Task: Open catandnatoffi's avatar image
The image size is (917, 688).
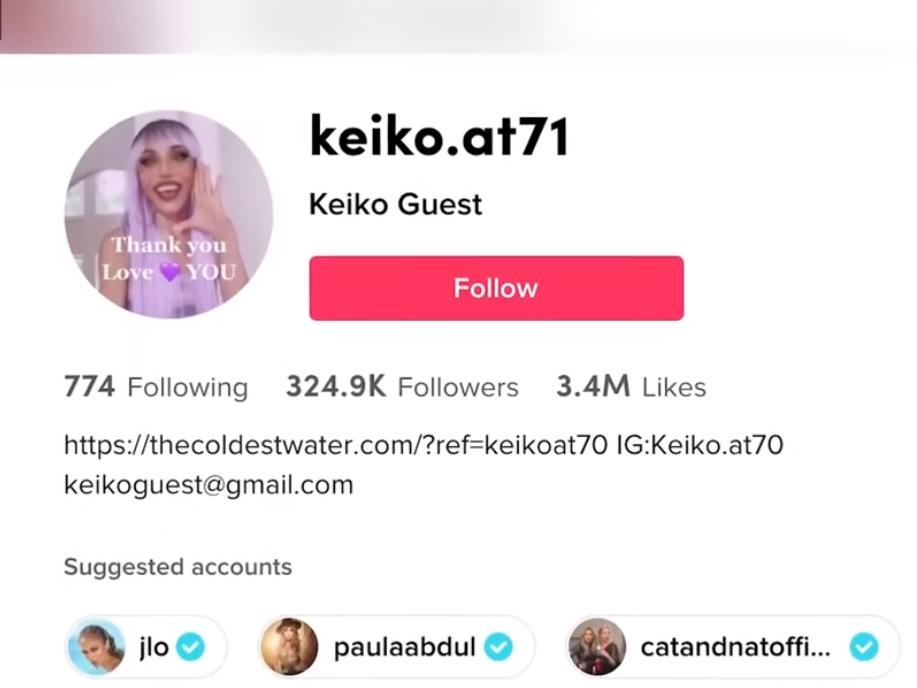Action: coord(597,647)
